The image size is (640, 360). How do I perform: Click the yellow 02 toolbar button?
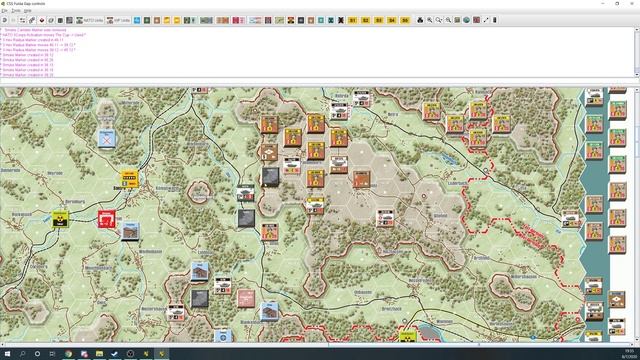(x=366, y=20)
